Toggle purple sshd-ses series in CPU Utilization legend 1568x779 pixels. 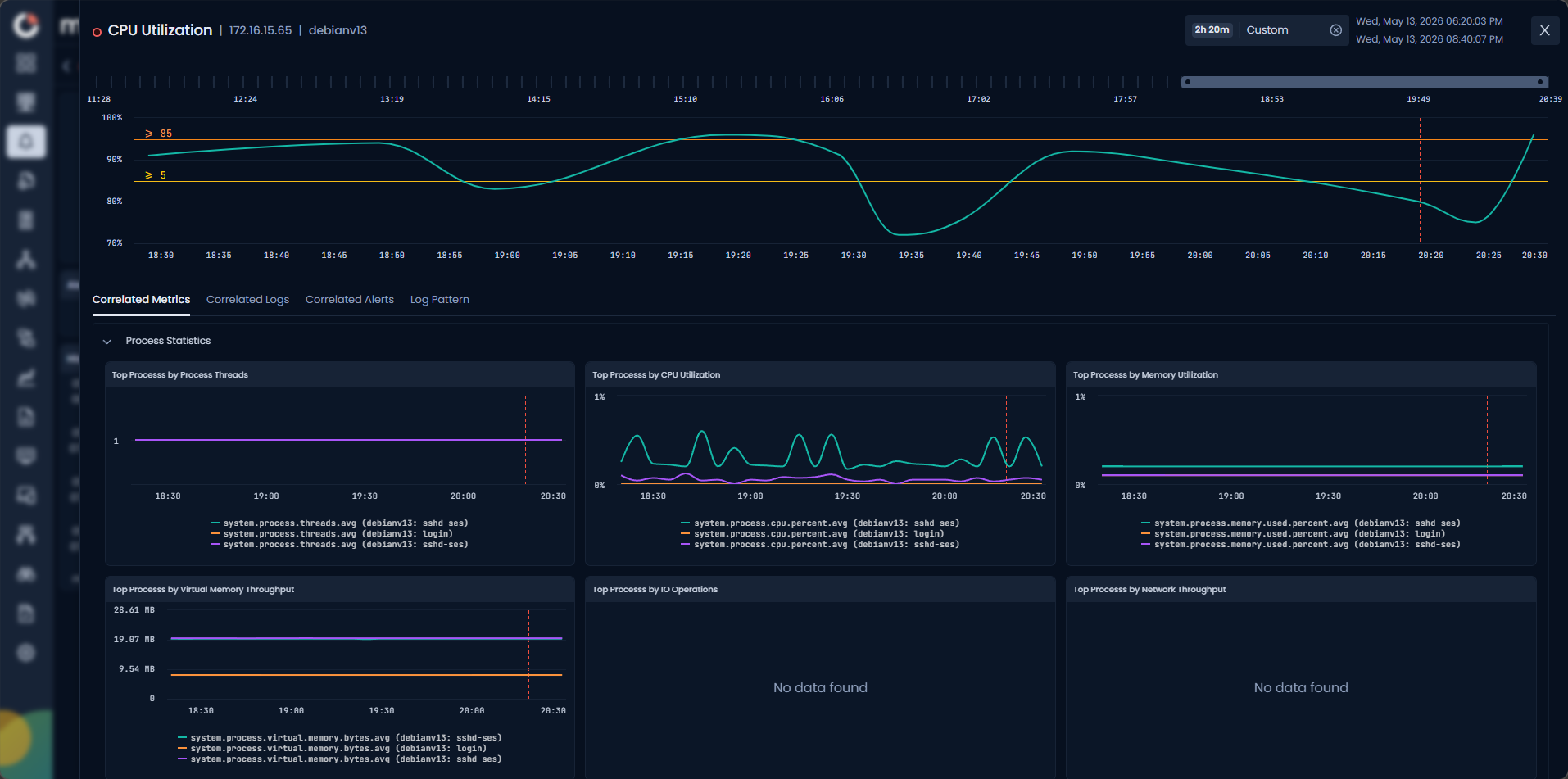pos(820,545)
